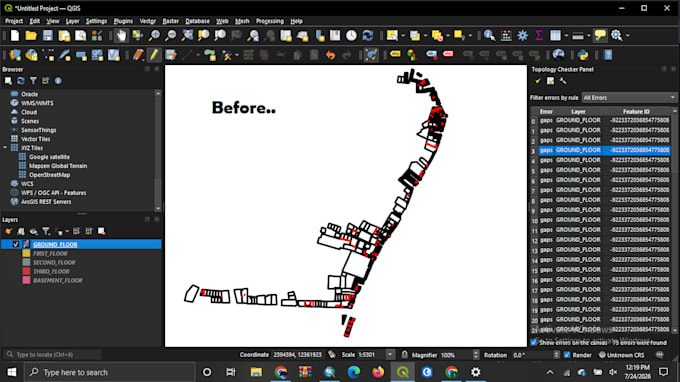Open the Scale dropdown arrow
Screen dimensions: 680x382
[x=390, y=355]
